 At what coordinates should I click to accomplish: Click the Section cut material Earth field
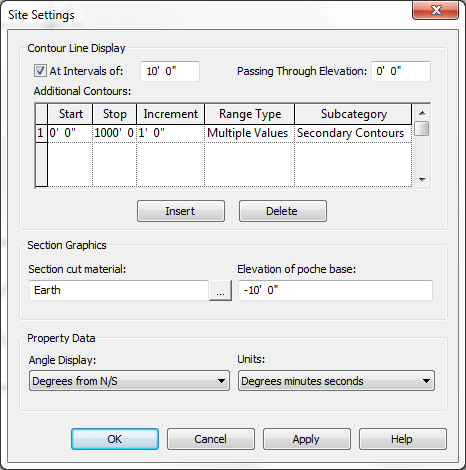(x=119, y=290)
